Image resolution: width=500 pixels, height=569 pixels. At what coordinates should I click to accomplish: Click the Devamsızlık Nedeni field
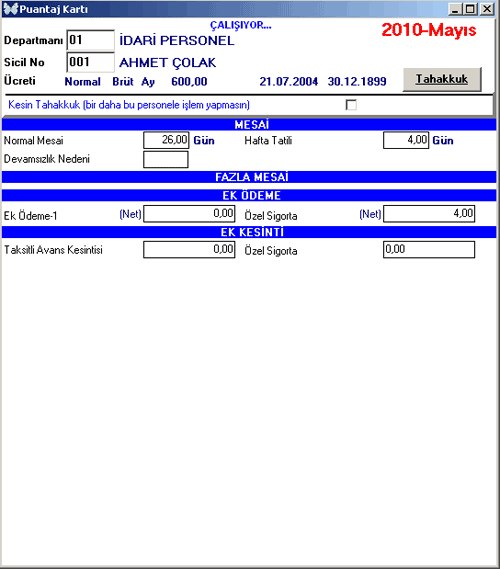click(x=166, y=159)
